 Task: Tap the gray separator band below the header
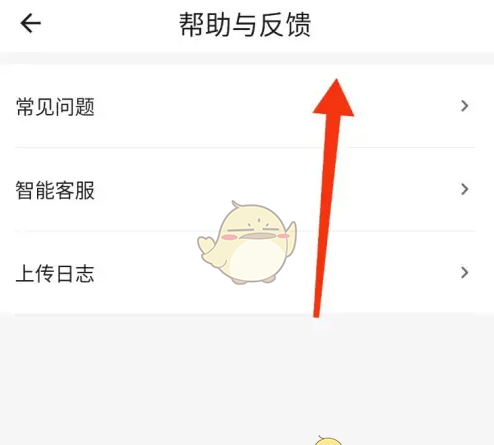[247, 58]
